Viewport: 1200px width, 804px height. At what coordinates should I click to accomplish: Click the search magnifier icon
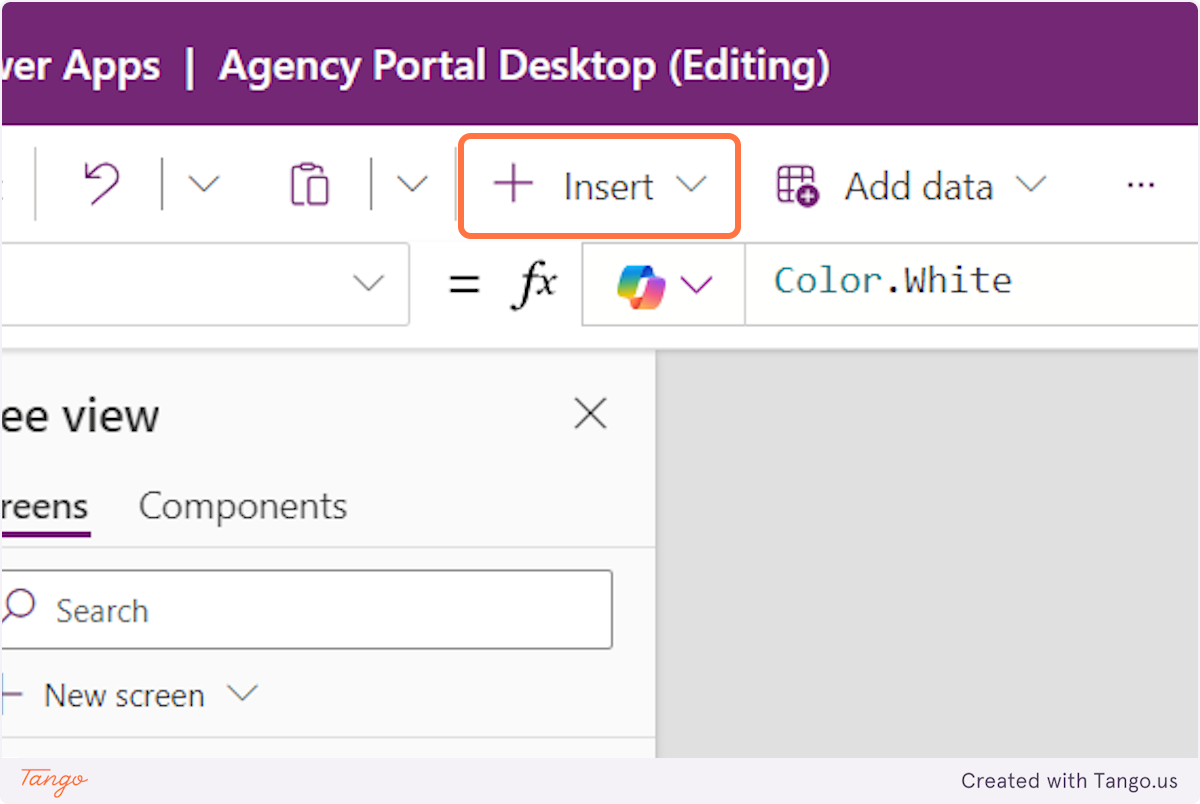19,608
